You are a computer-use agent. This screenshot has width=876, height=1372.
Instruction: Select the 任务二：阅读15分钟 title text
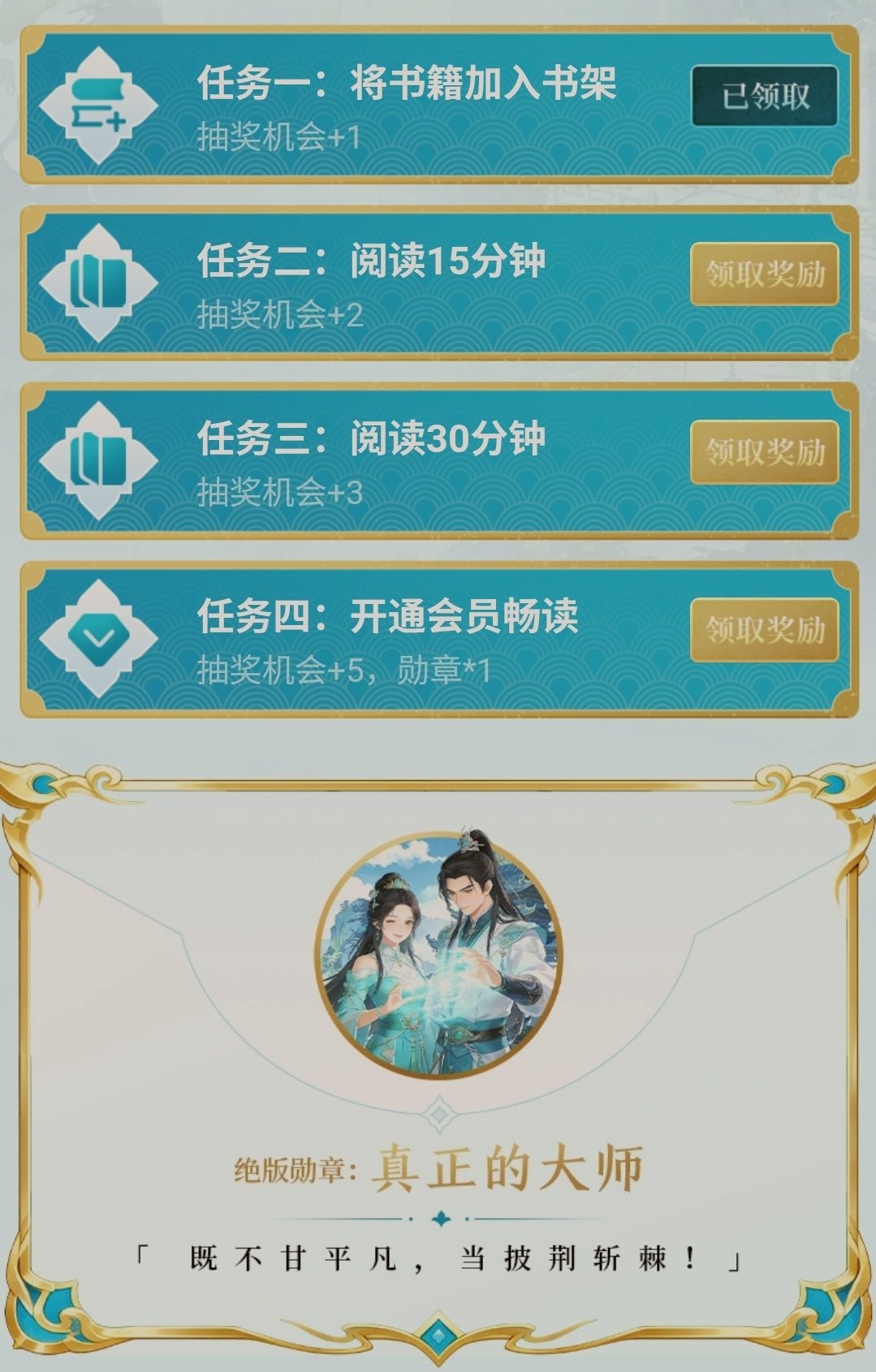pyautogui.click(x=371, y=261)
